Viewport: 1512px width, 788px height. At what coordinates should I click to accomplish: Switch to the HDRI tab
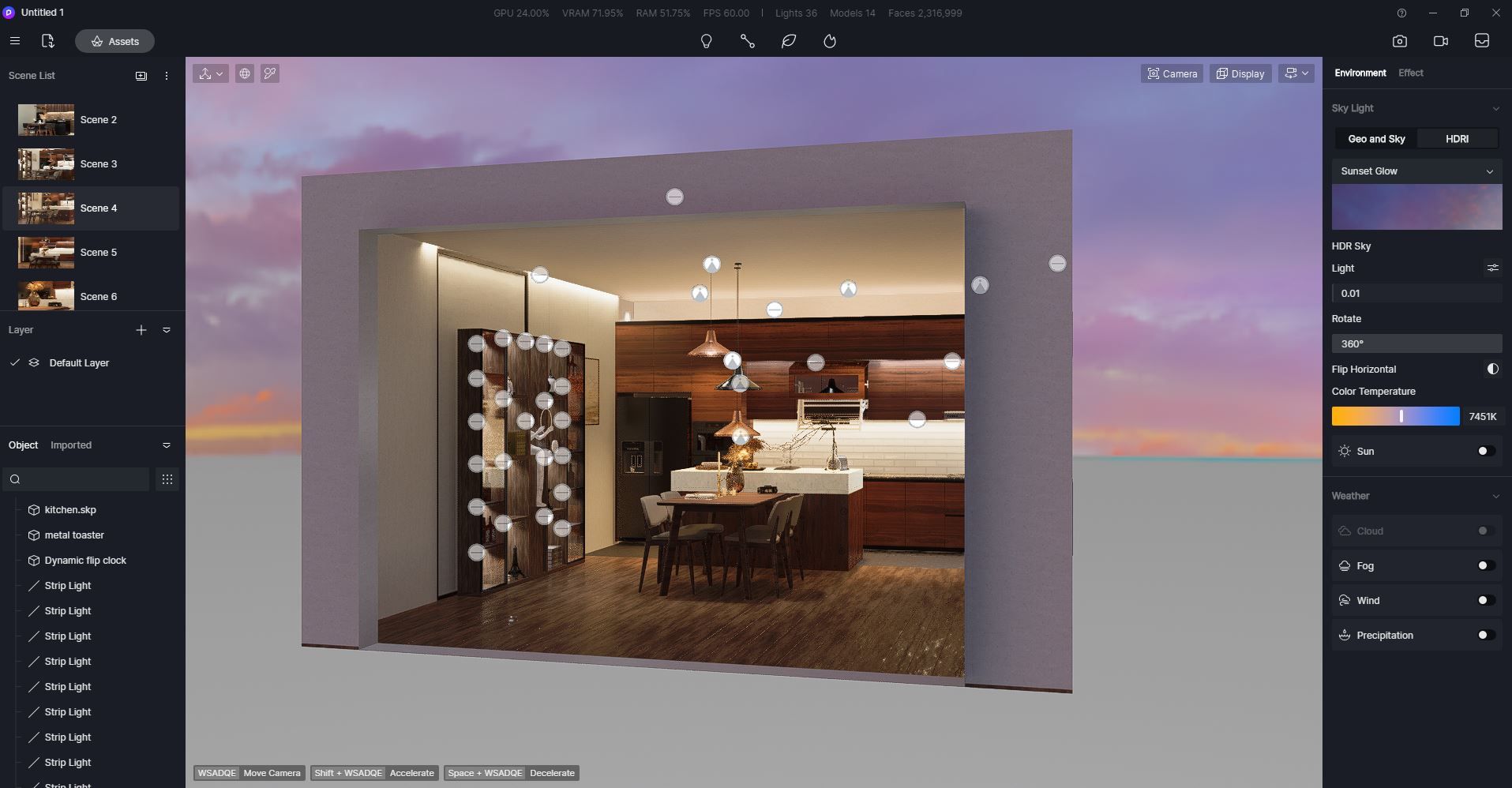click(1457, 139)
